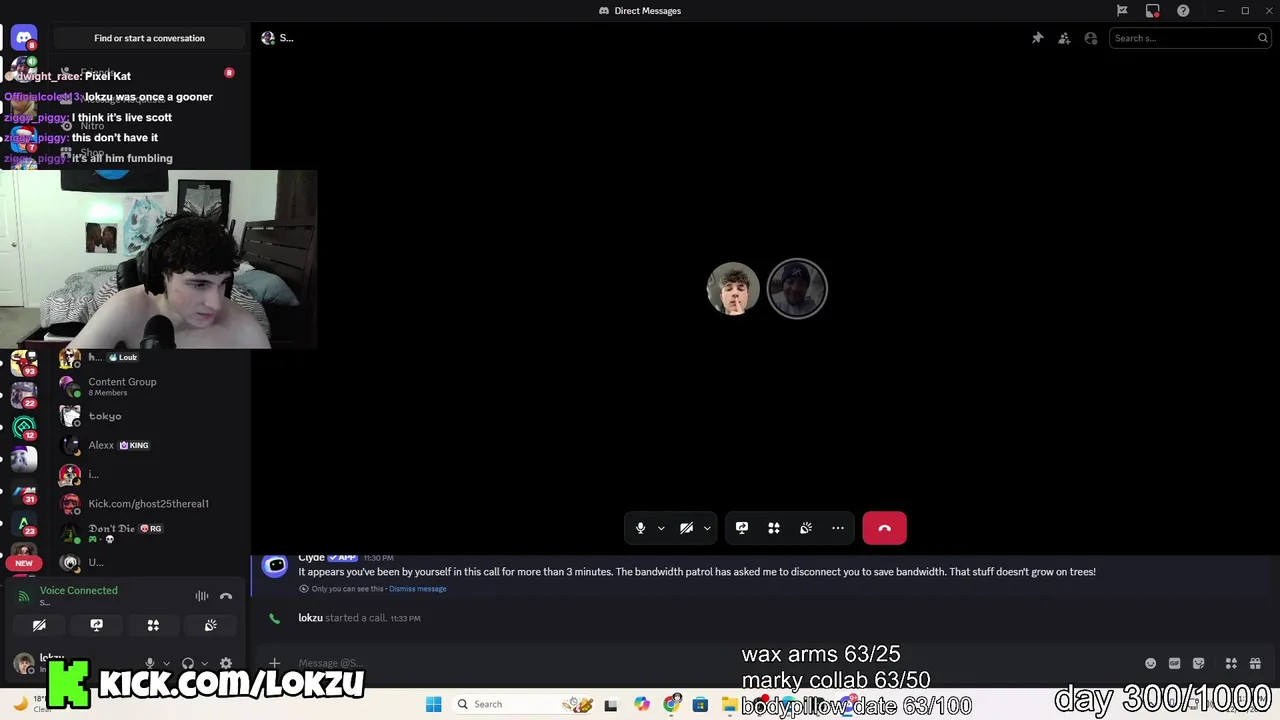Open Don't Die direct message
Viewport: 1280px width, 720px height.
150,533
